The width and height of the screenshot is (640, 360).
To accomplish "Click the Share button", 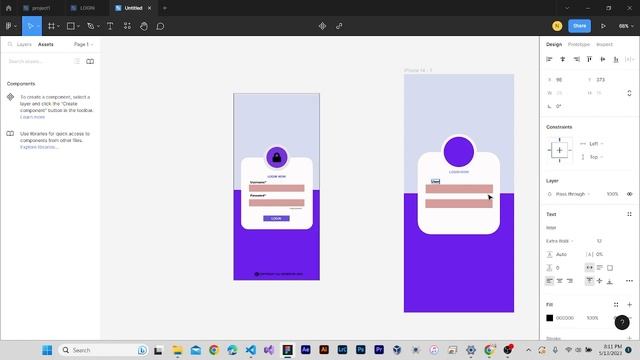I will click(x=580, y=26).
